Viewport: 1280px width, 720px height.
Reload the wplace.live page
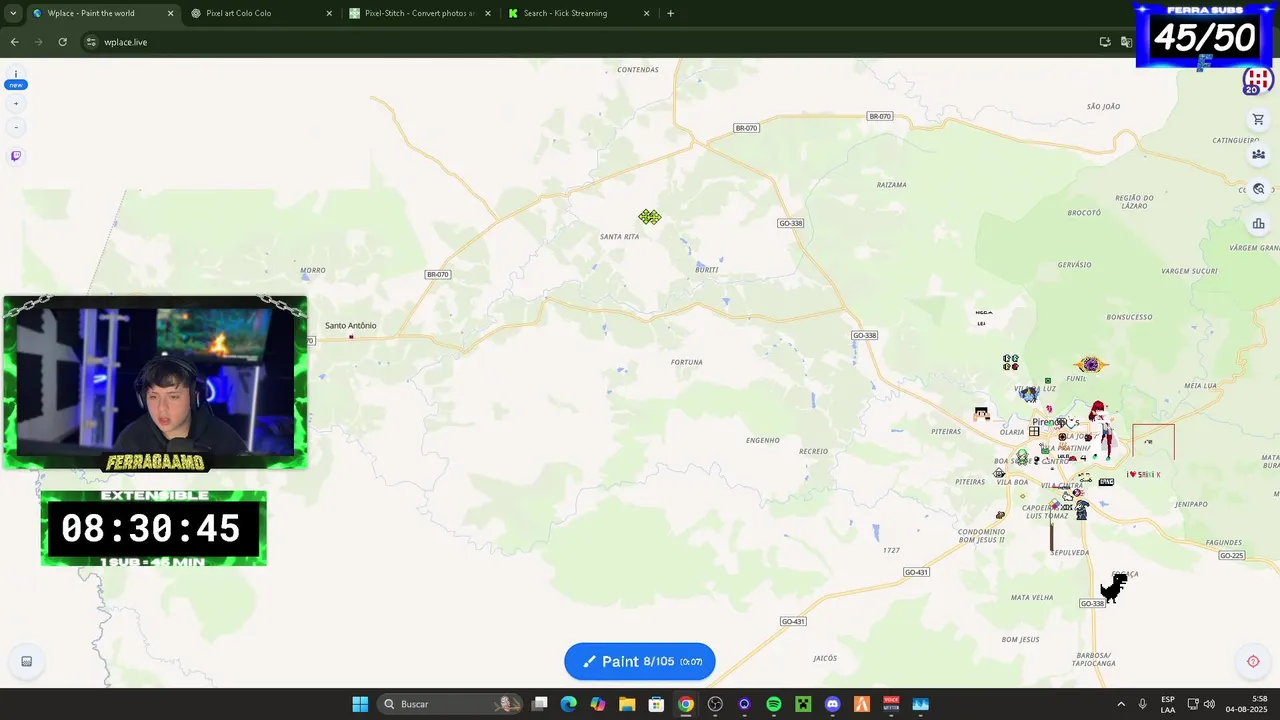pyautogui.click(x=62, y=42)
